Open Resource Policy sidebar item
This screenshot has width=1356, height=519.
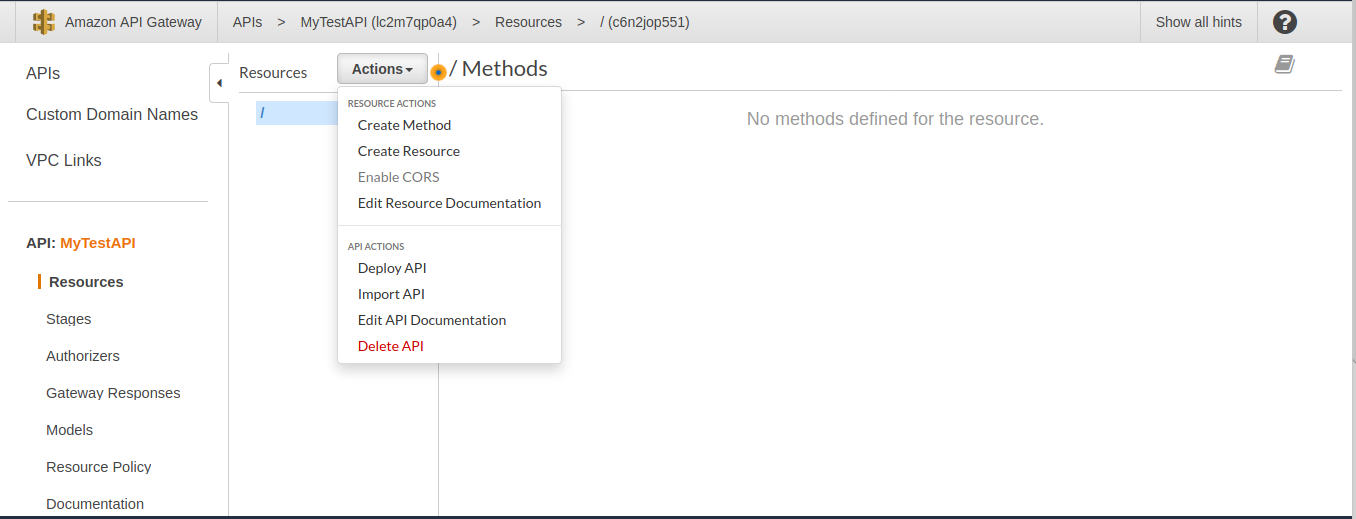pos(99,467)
